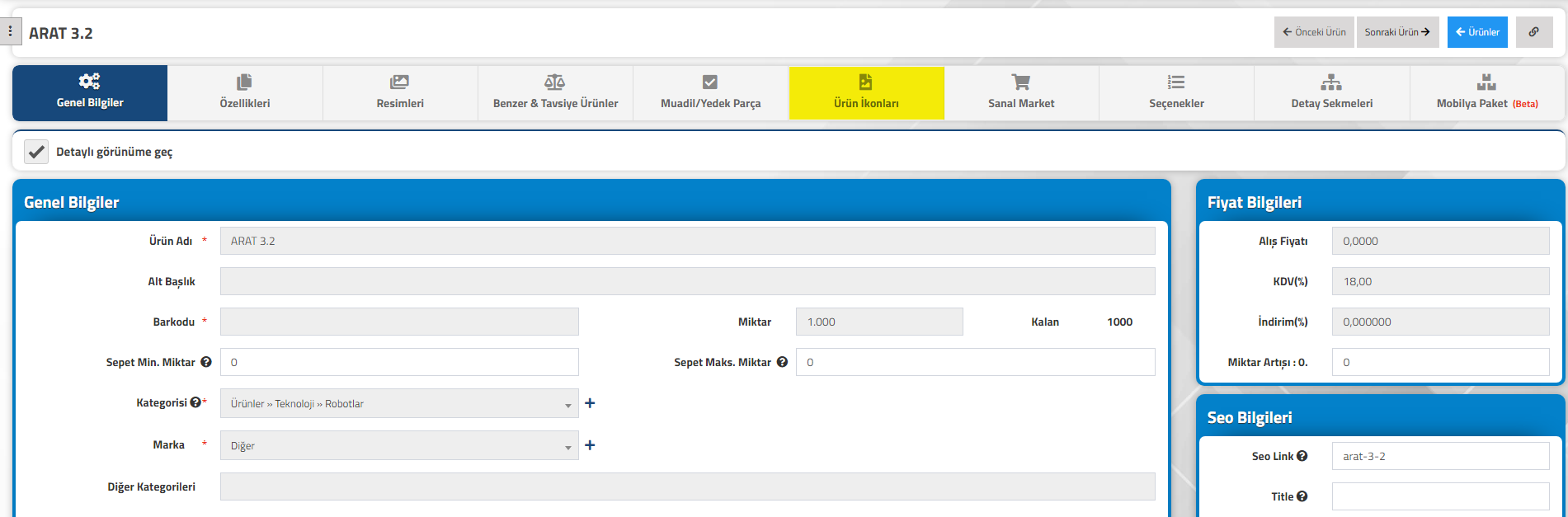Click the Ürün Adı field
1568x517 pixels.
(687, 241)
